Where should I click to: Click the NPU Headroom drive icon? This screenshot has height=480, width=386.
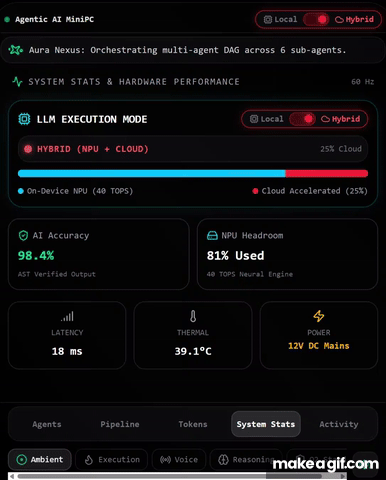(212, 236)
